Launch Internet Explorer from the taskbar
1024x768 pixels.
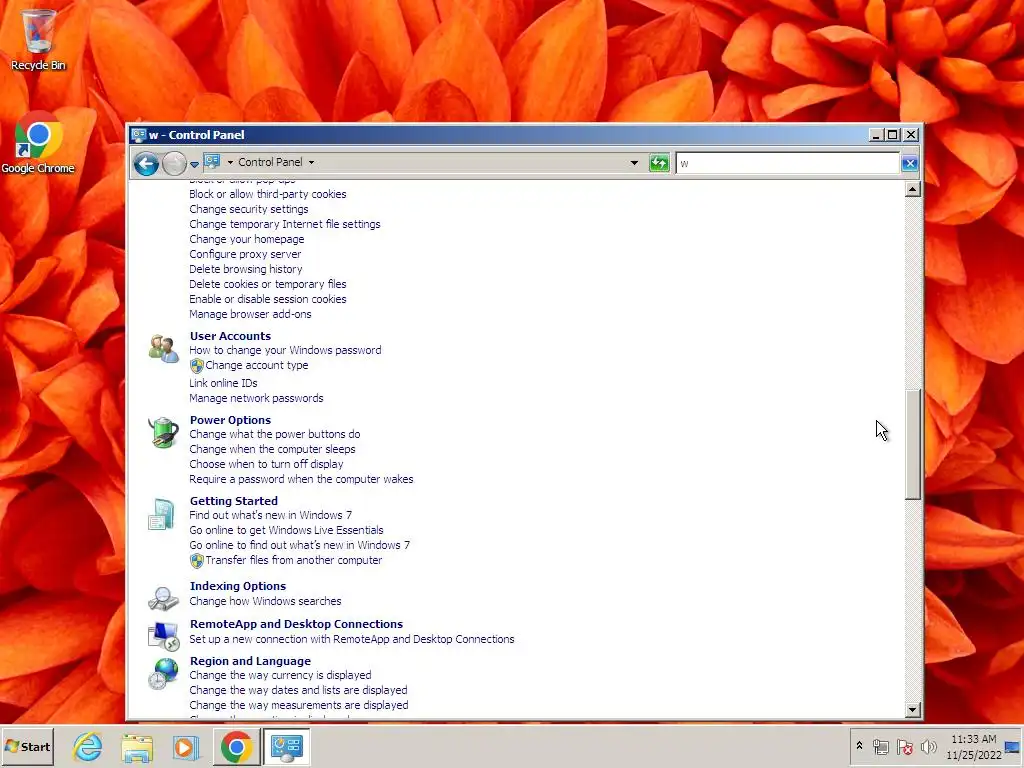[x=88, y=746]
